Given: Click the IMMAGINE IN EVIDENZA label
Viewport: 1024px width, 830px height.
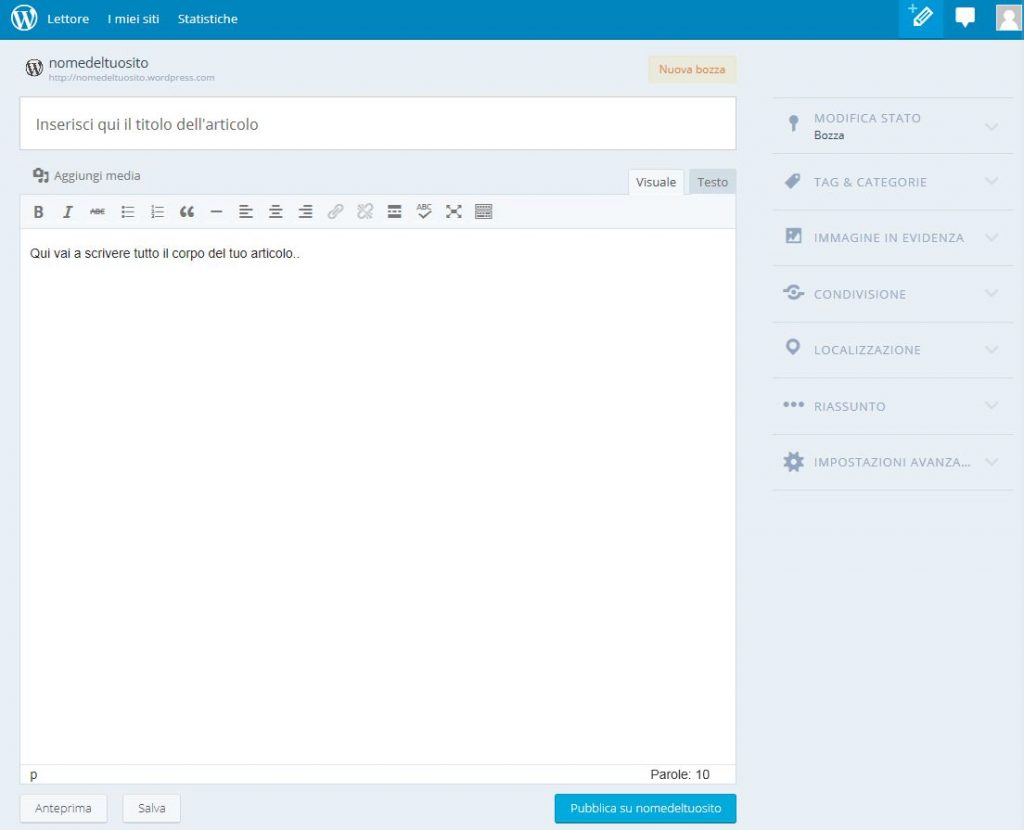Looking at the screenshot, I should point(889,238).
